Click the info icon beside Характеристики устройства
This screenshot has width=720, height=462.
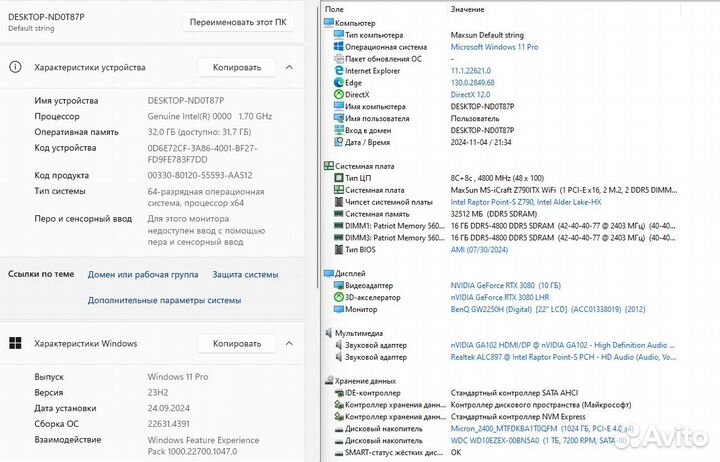click(x=15, y=67)
